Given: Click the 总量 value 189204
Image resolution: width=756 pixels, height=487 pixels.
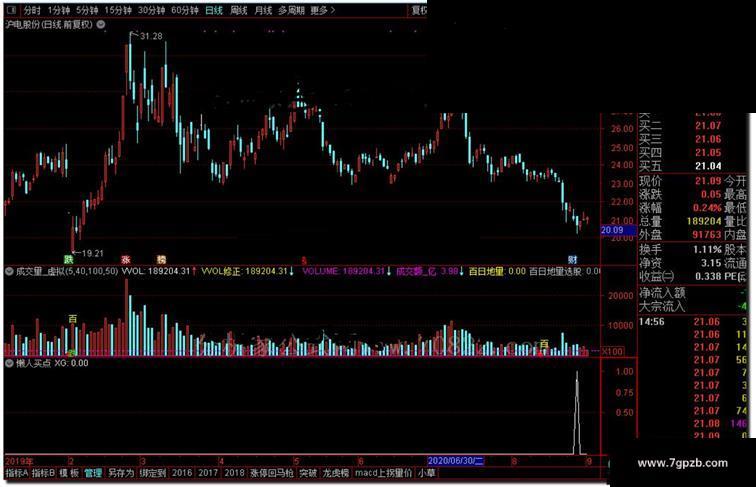Looking at the screenshot, I should tap(704, 221).
